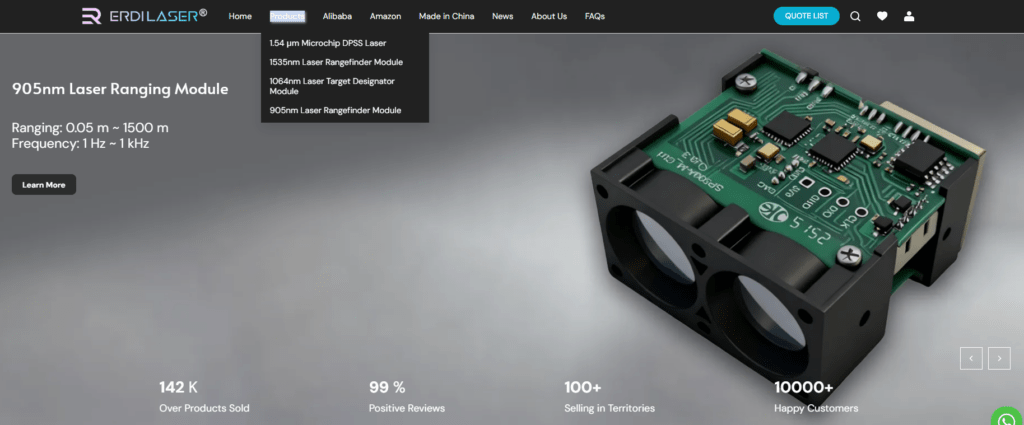Image resolution: width=1024 pixels, height=425 pixels.
Task: Go to previous slide arrow
Action: pyautogui.click(x=971, y=358)
